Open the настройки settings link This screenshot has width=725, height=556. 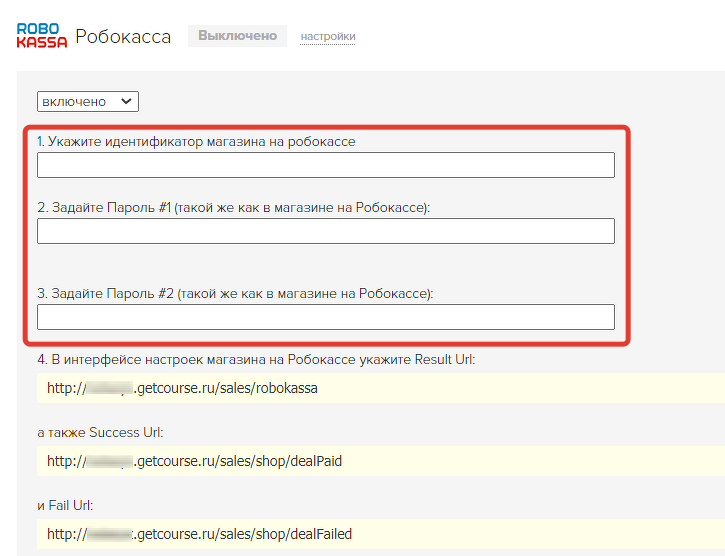click(x=328, y=36)
